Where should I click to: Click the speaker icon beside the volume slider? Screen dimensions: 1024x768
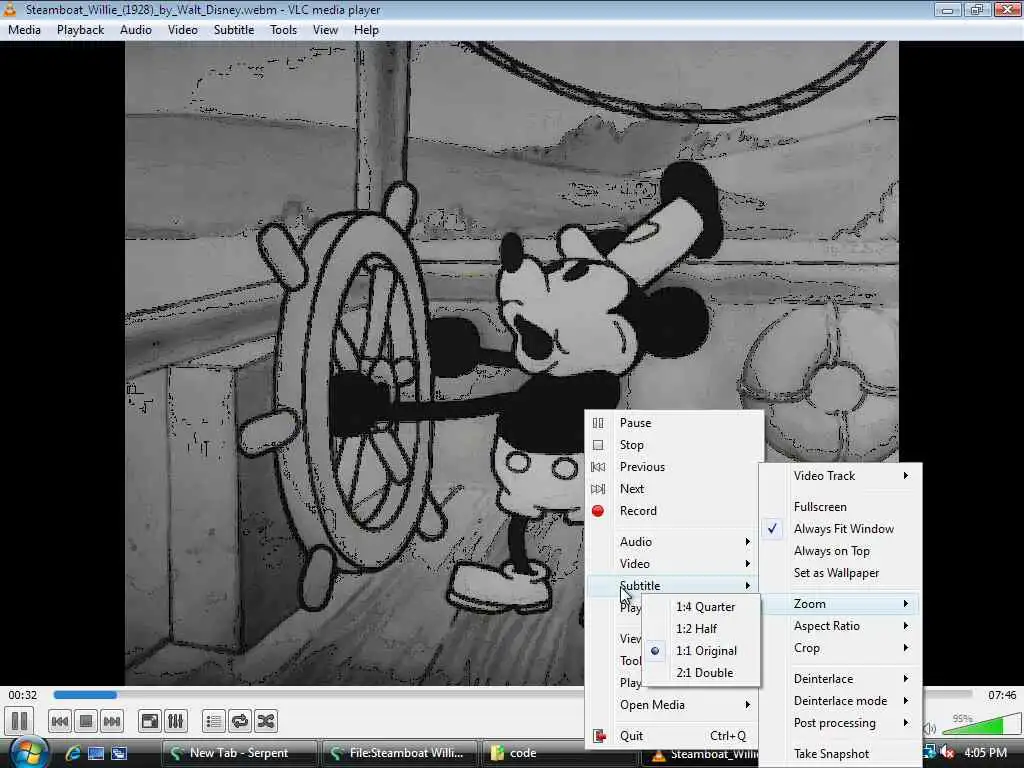pyautogui.click(x=931, y=728)
